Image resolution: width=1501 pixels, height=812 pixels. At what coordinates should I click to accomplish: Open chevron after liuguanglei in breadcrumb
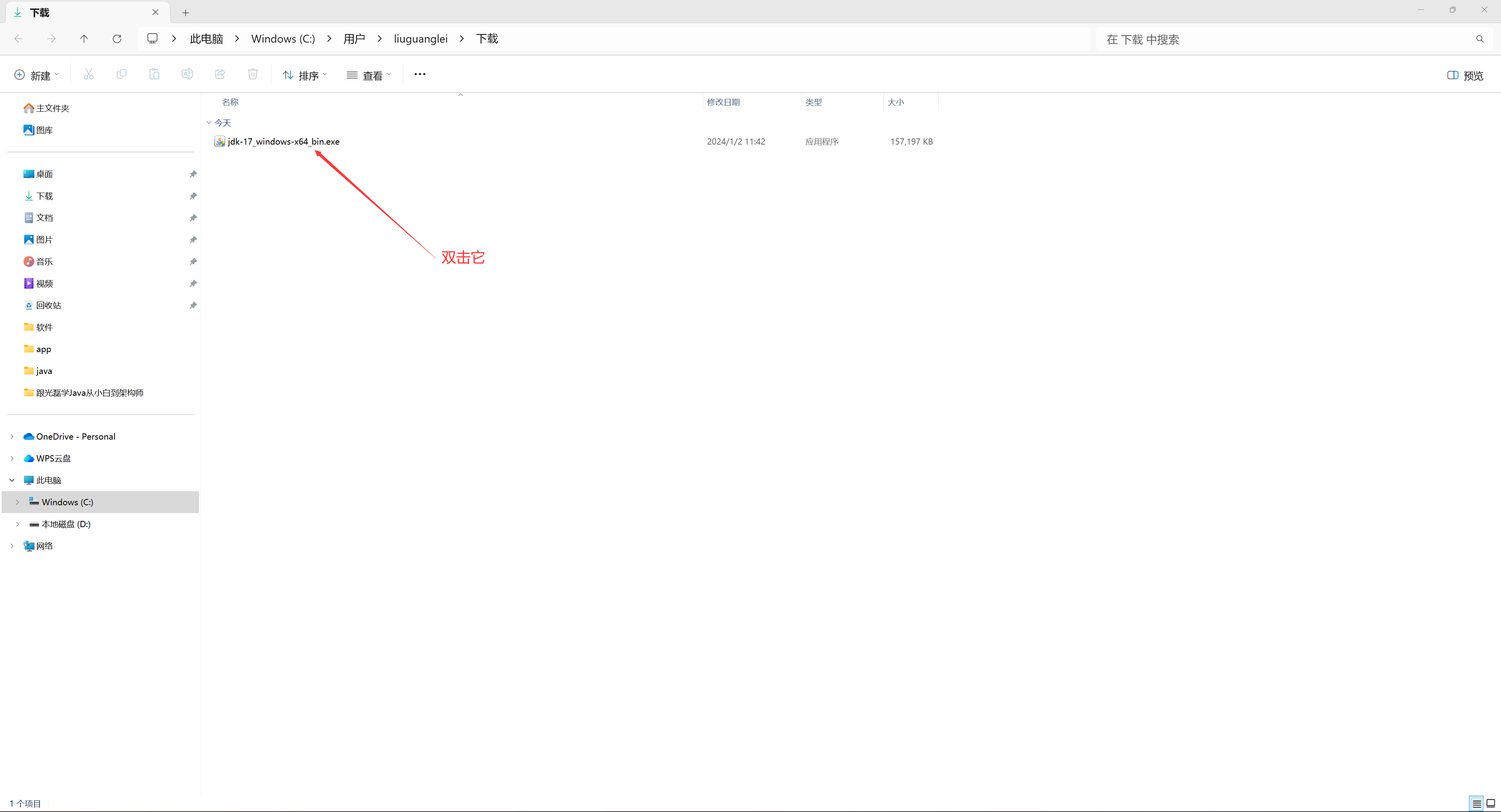click(462, 38)
